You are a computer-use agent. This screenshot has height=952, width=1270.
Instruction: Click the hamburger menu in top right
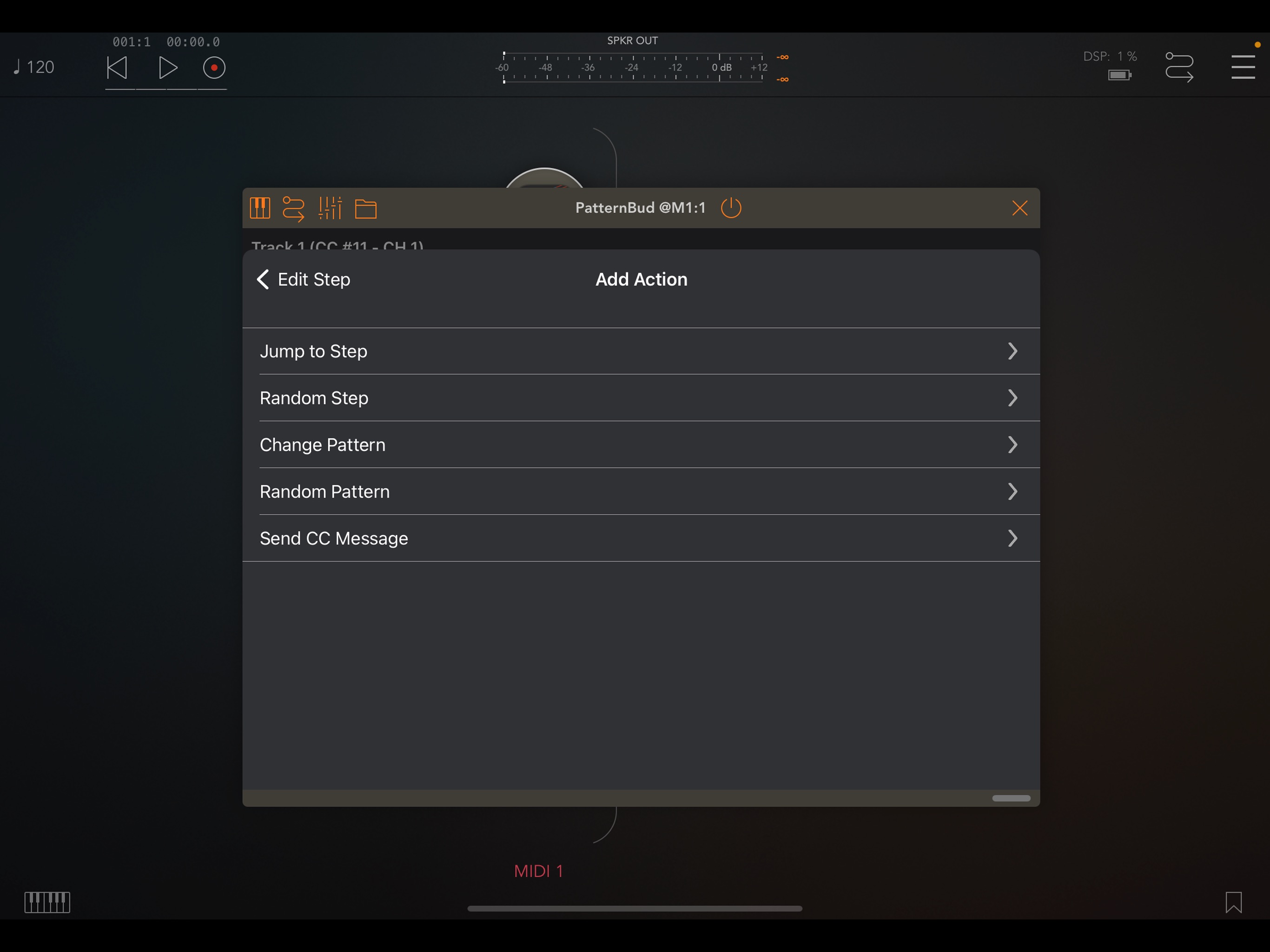(x=1242, y=66)
